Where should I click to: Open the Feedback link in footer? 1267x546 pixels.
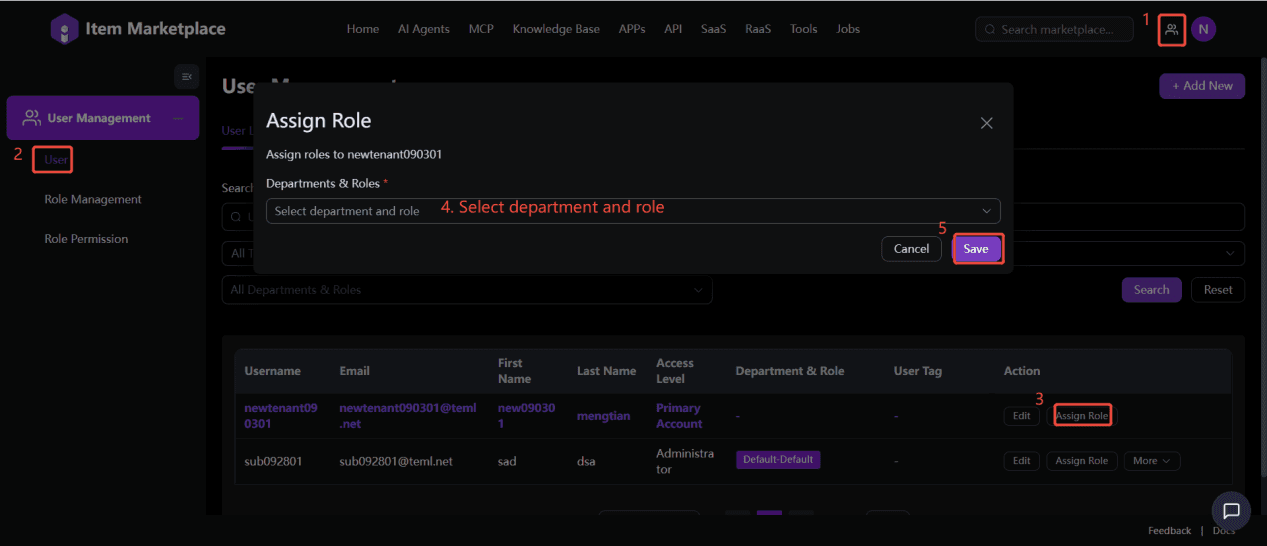pos(1169,531)
